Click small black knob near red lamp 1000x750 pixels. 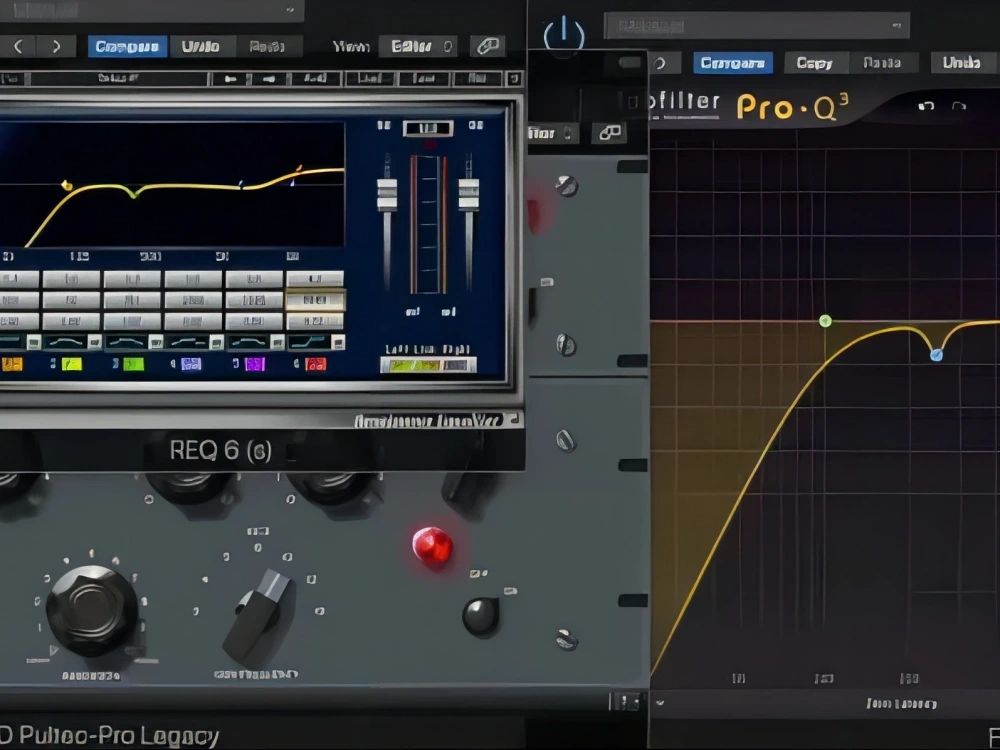tap(480, 617)
